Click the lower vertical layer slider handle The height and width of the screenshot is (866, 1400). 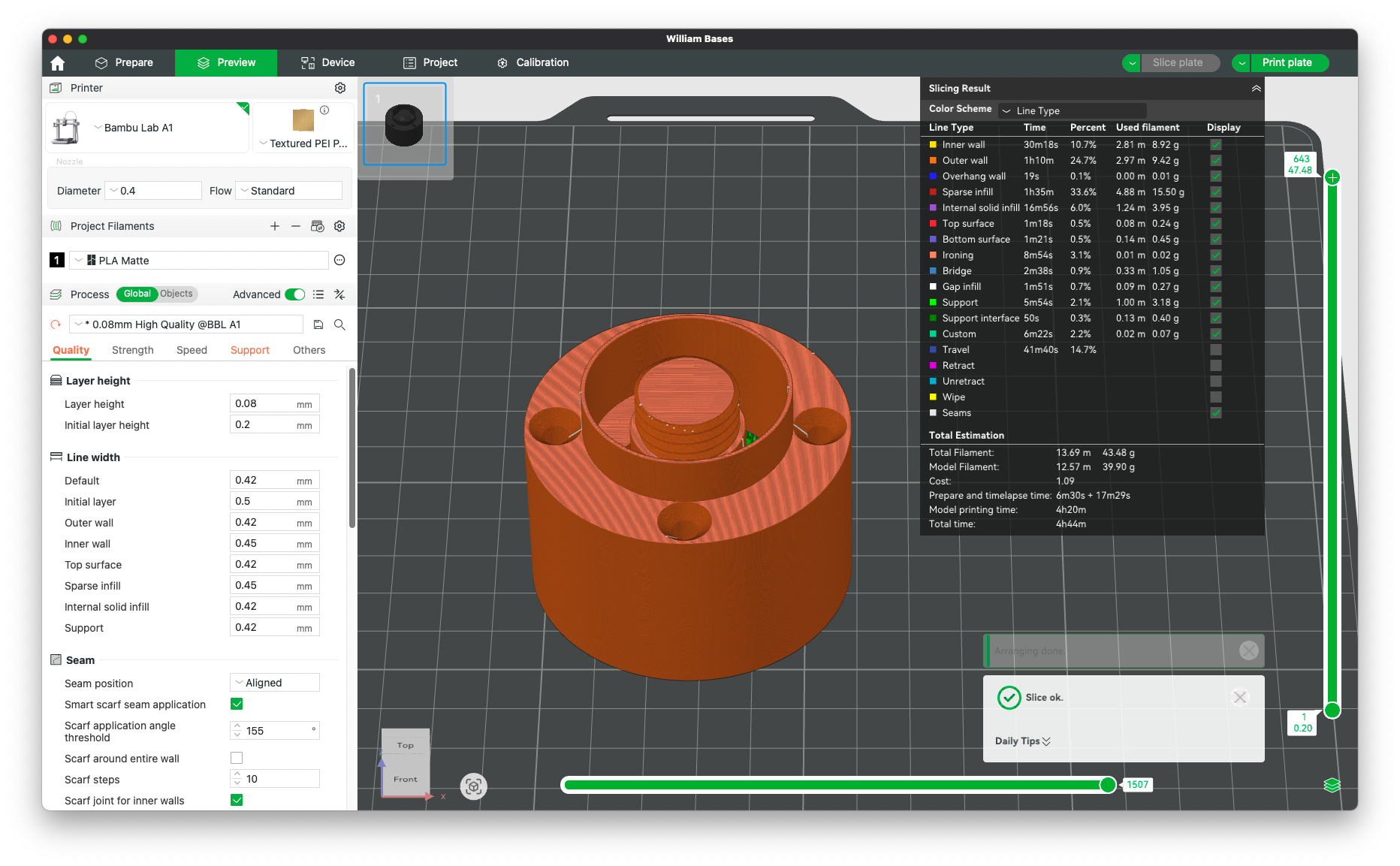1332,710
